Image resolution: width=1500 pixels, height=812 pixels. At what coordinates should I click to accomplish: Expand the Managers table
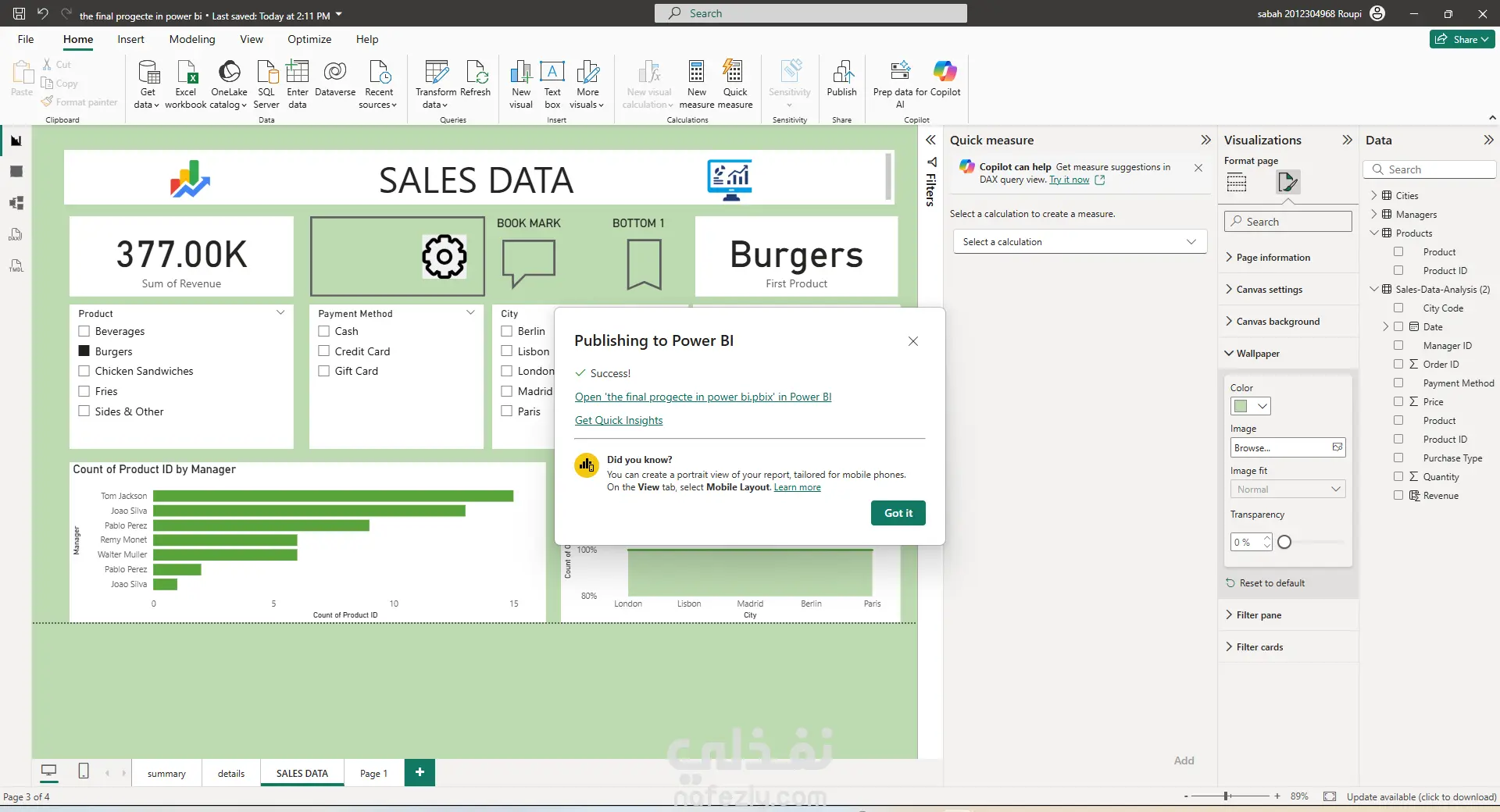(x=1374, y=214)
